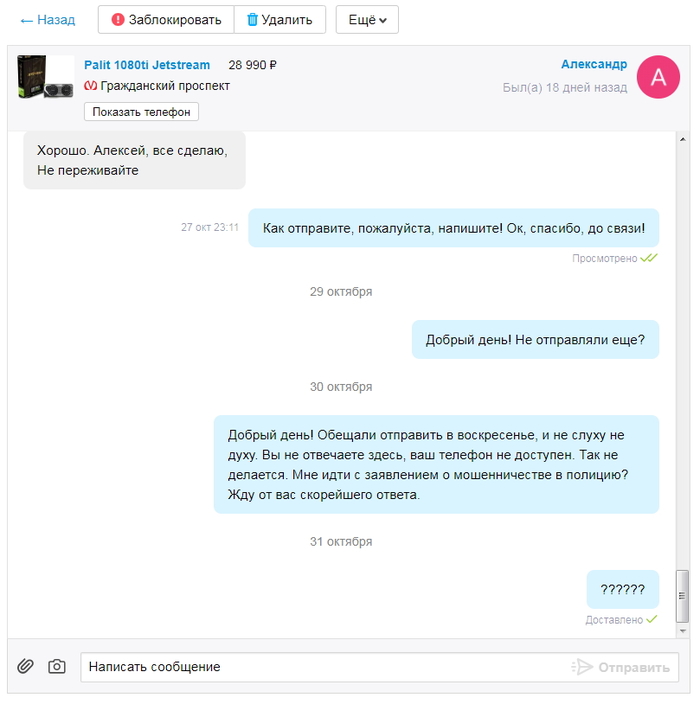Open the Palit 1080ti Jetstream listing link

click(x=147, y=65)
